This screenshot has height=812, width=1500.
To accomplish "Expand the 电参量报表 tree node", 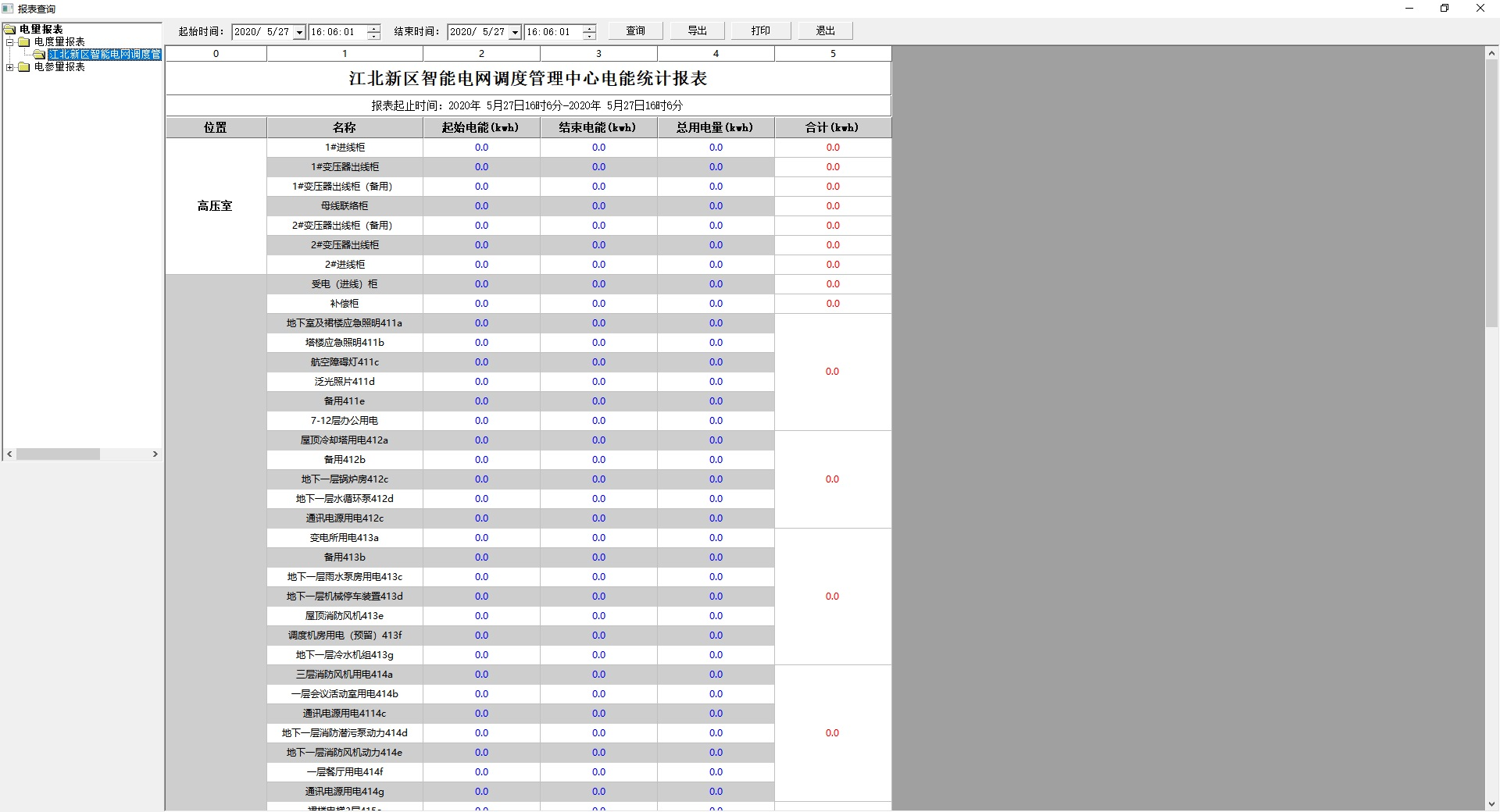I will (10, 67).
